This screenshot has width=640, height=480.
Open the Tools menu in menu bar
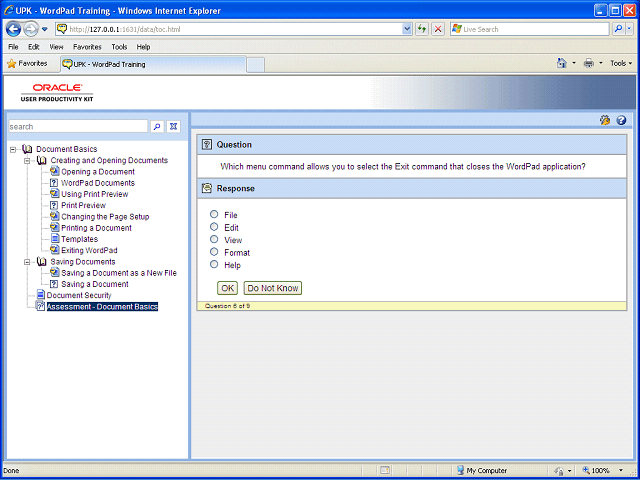[x=119, y=47]
